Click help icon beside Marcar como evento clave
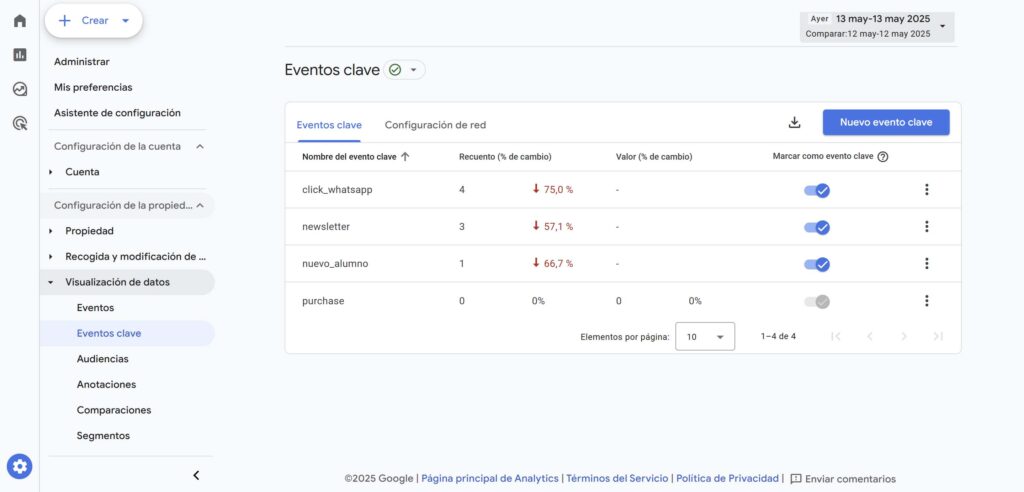 pyautogui.click(x=883, y=157)
